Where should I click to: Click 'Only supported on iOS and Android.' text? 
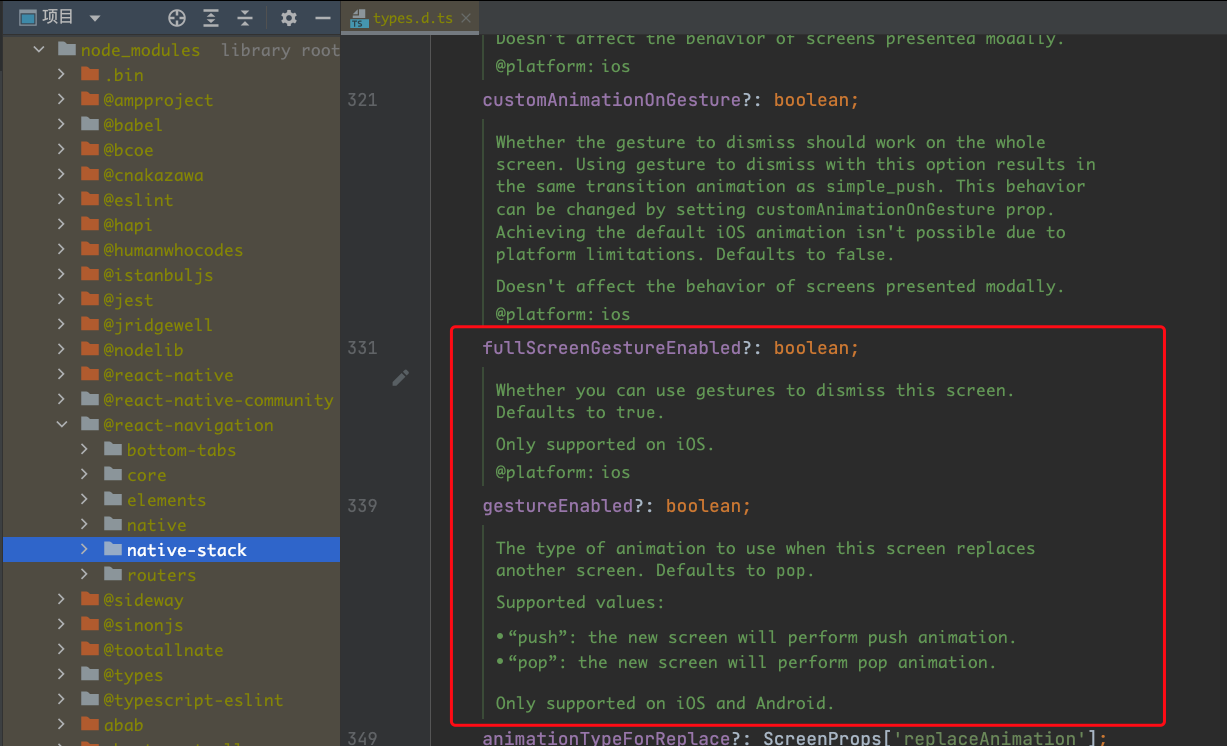pos(665,703)
